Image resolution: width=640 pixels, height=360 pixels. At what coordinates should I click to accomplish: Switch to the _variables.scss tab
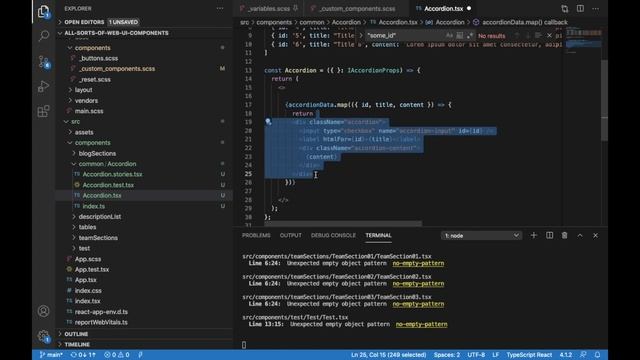(269, 9)
